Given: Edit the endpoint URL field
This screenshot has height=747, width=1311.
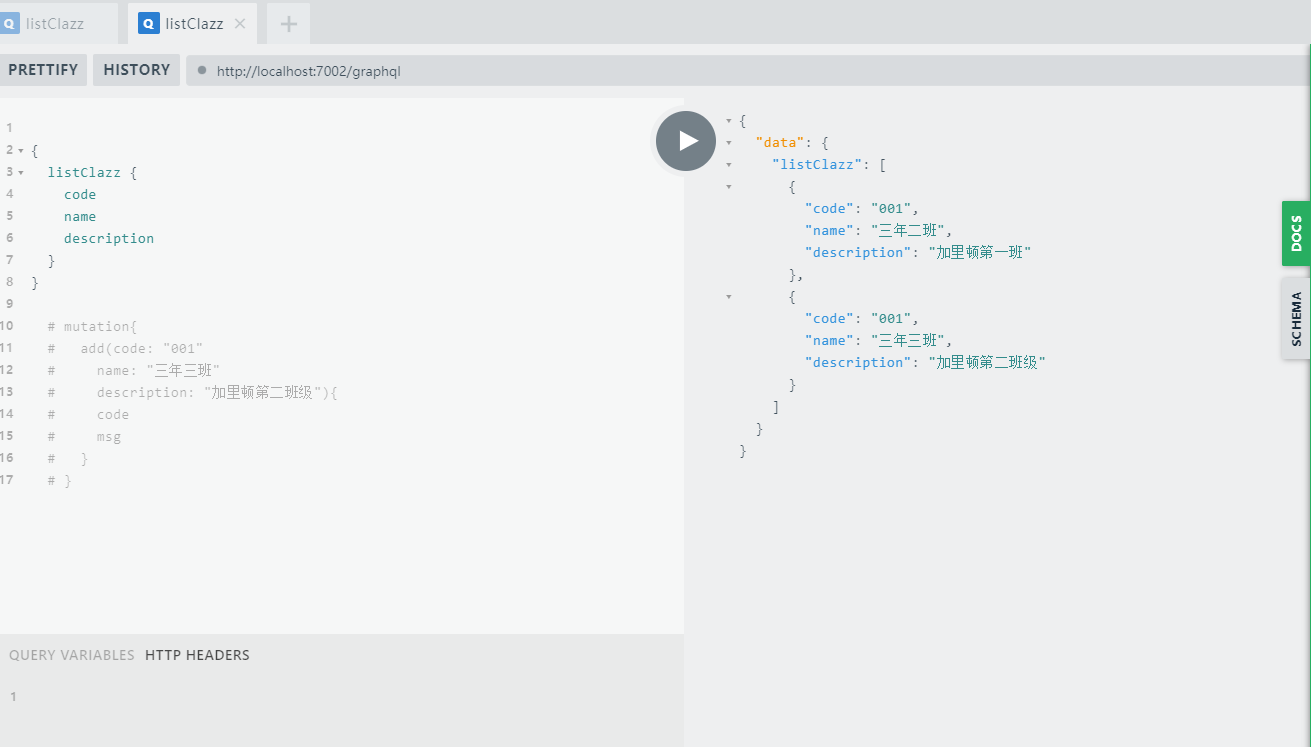Looking at the screenshot, I should coord(750,71).
